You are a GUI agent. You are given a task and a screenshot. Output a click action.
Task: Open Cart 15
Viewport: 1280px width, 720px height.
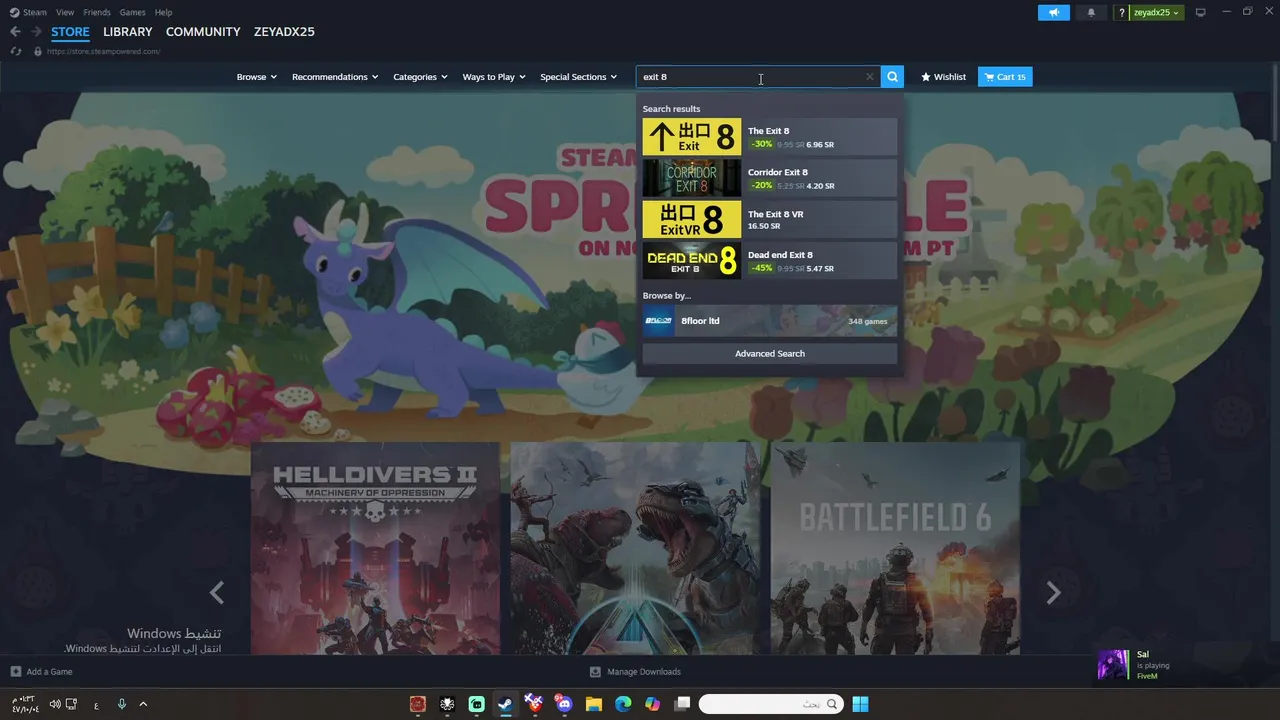point(1005,77)
